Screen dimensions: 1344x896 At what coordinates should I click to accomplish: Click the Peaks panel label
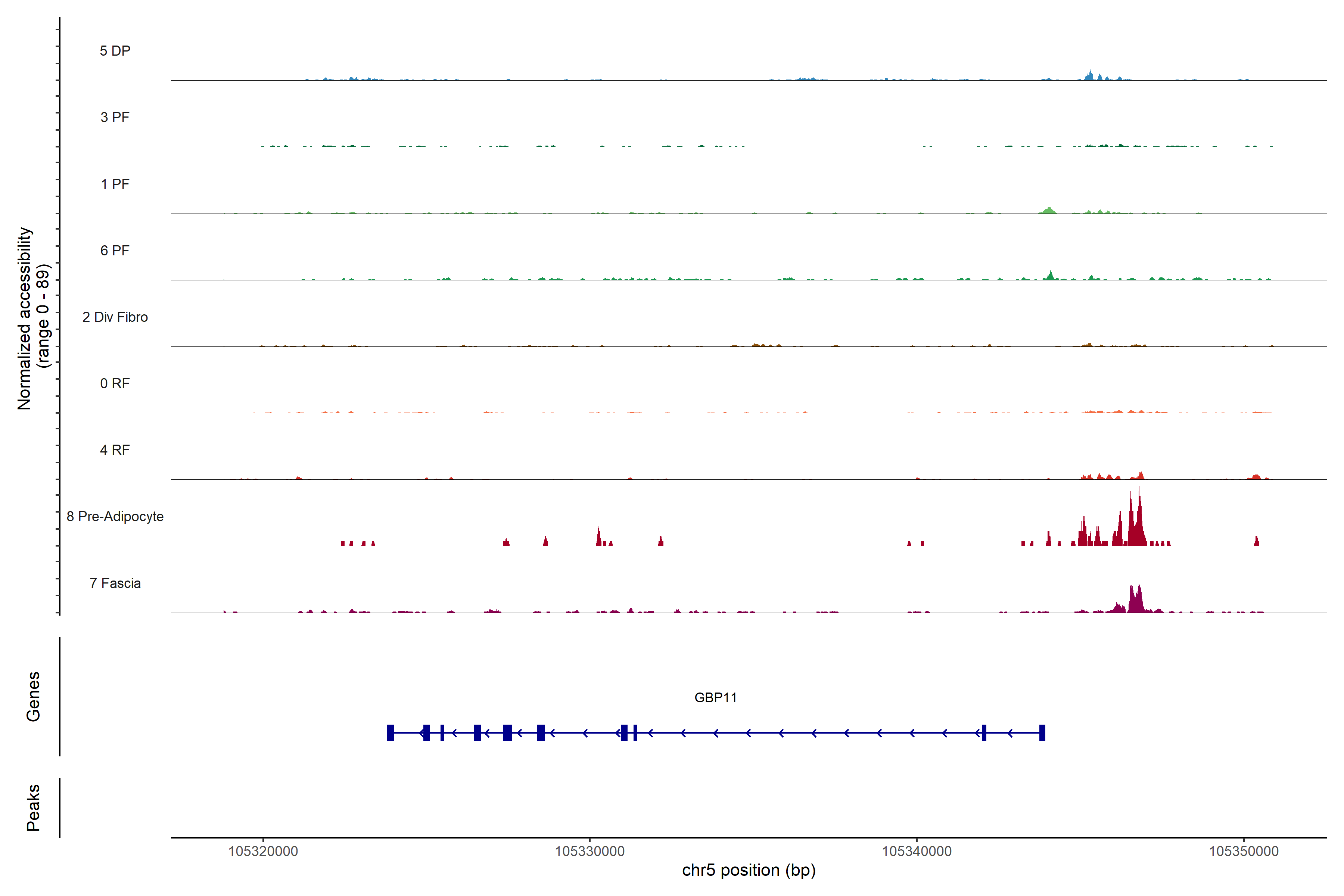pos(33,807)
